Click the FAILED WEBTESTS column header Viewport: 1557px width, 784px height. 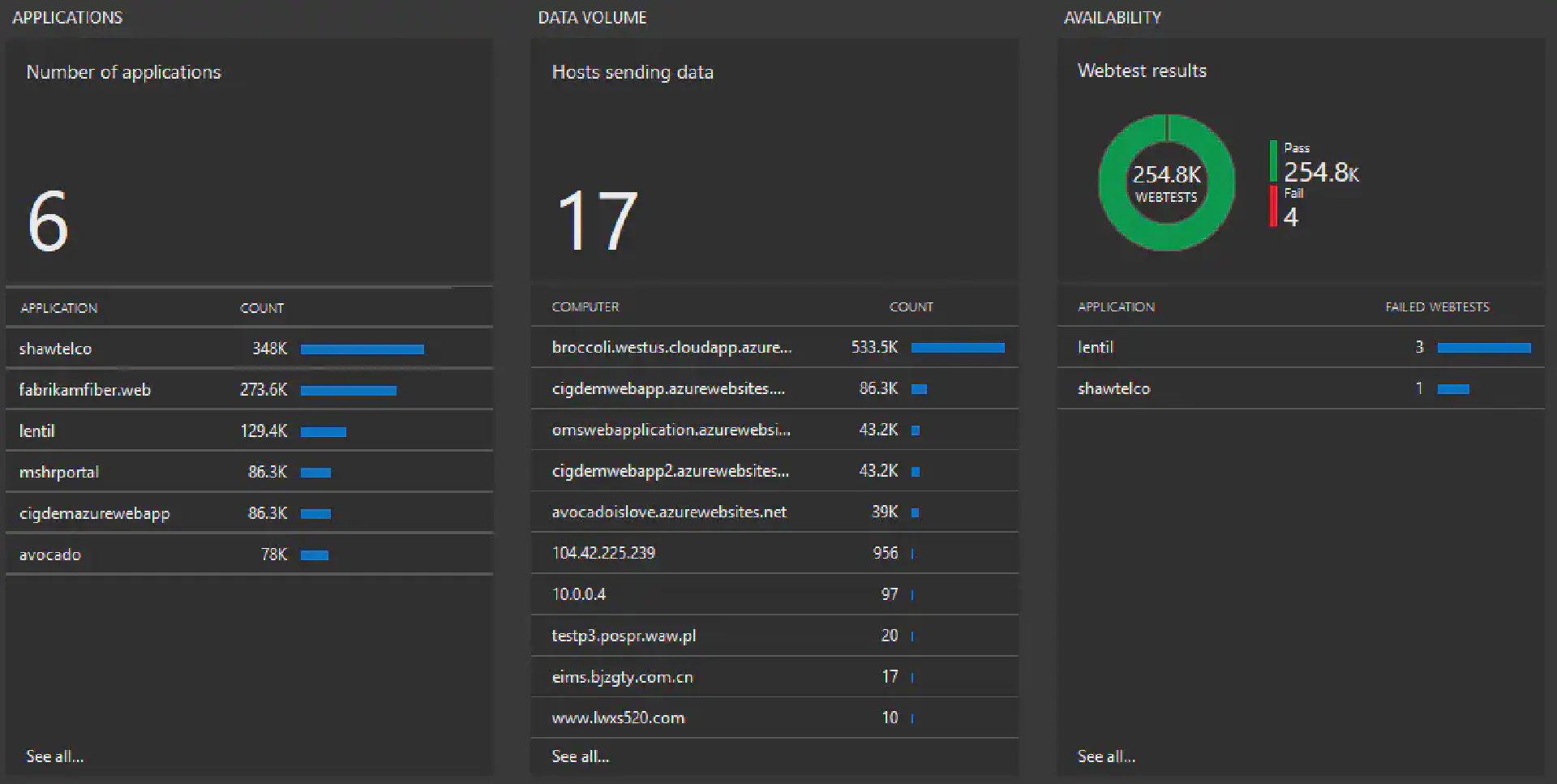point(1437,306)
